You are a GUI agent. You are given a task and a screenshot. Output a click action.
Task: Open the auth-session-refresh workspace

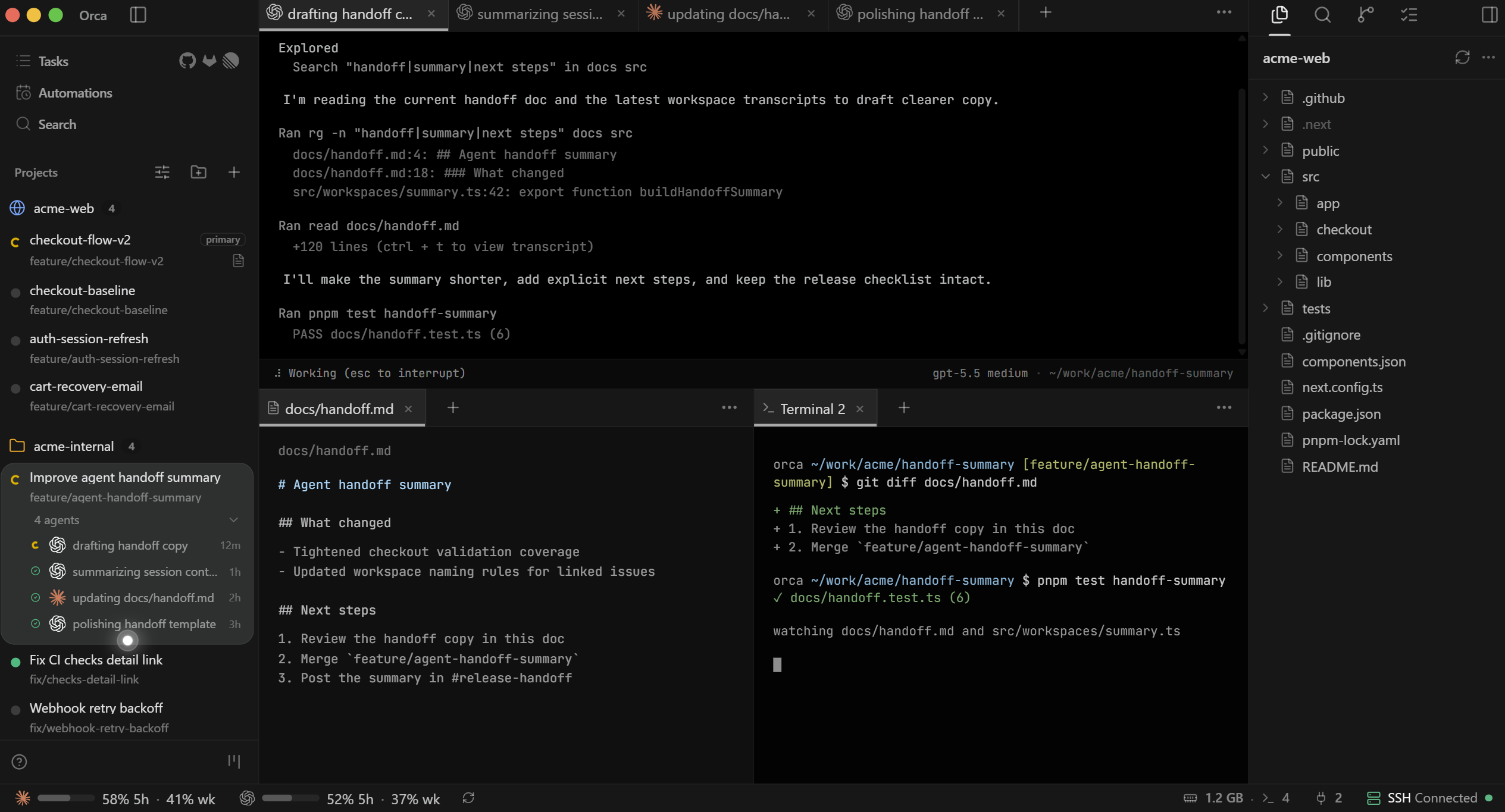pyautogui.click(x=128, y=348)
